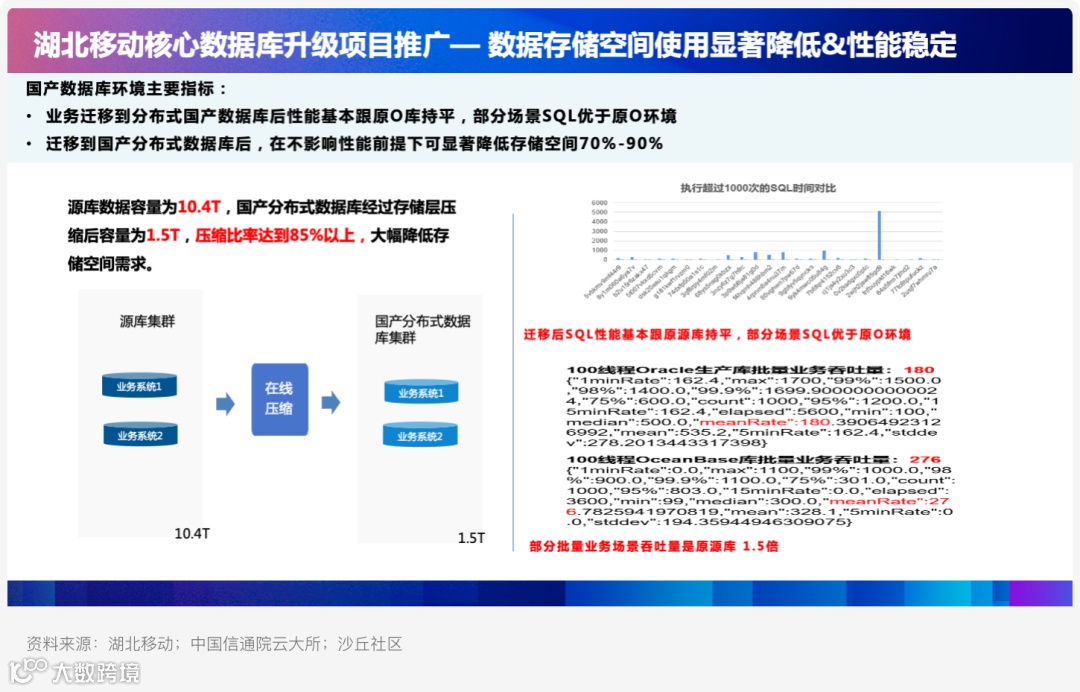The image size is (1080, 692).
Task: Click the 业务系统2 cylinder in 源库集群
Action: tap(140, 434)
